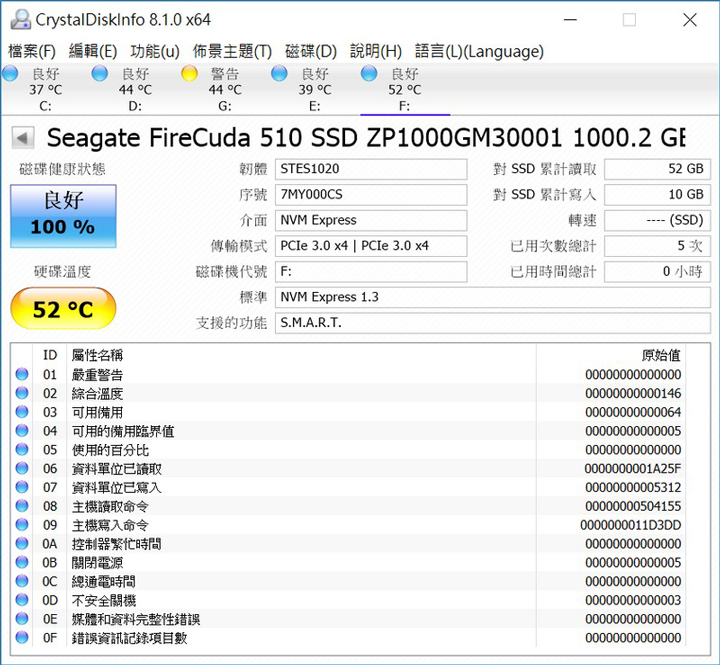Open the 佈景主題(T) menu
The image size is (720, 665).
232,51
